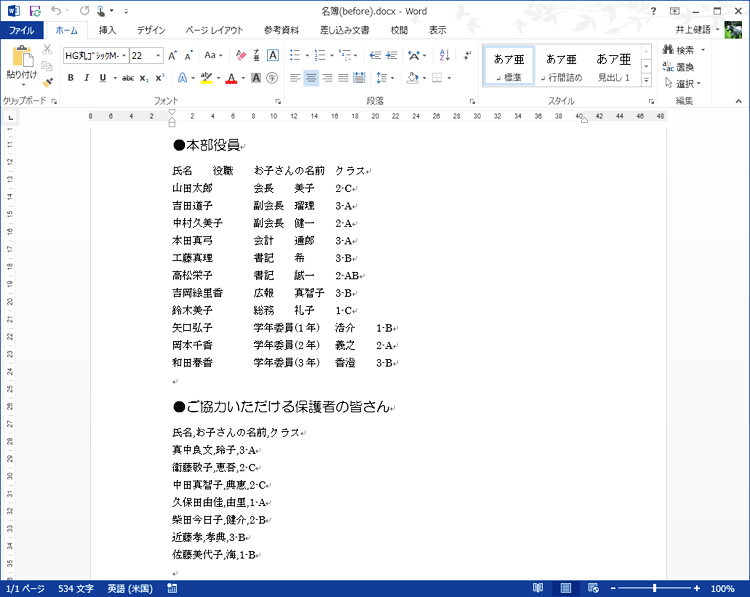Toggle bold formatting
The image size is (750, 597).
[71, 77]
